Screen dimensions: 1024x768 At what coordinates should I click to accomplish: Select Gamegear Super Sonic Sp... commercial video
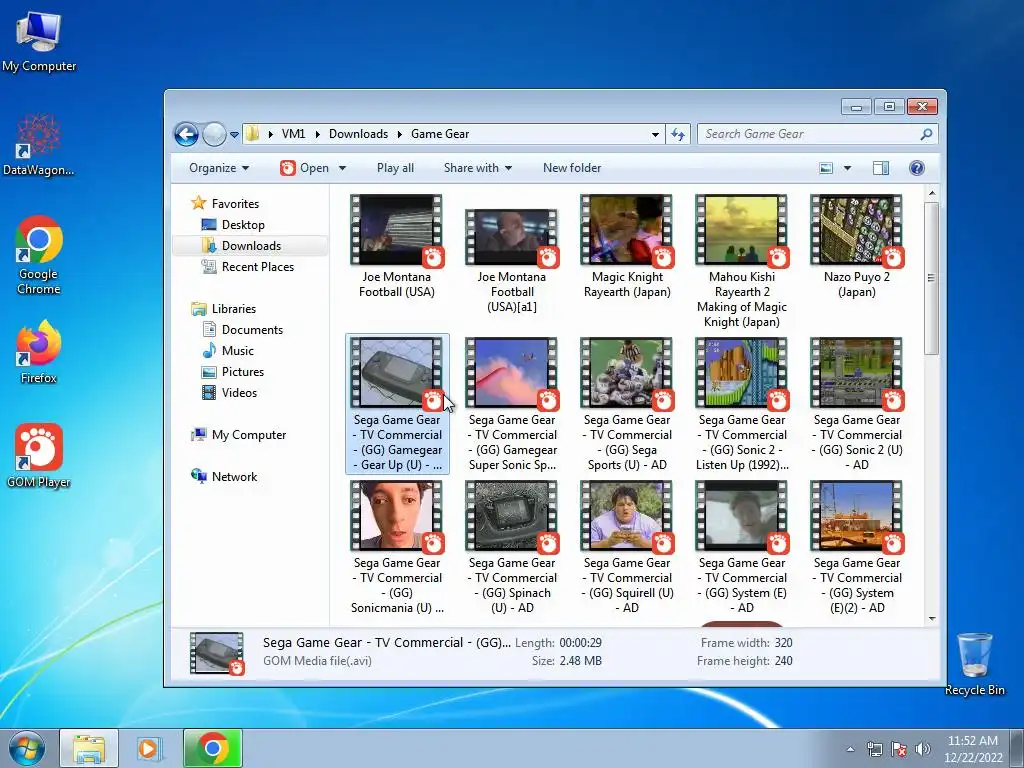click(x=511, y=404)
